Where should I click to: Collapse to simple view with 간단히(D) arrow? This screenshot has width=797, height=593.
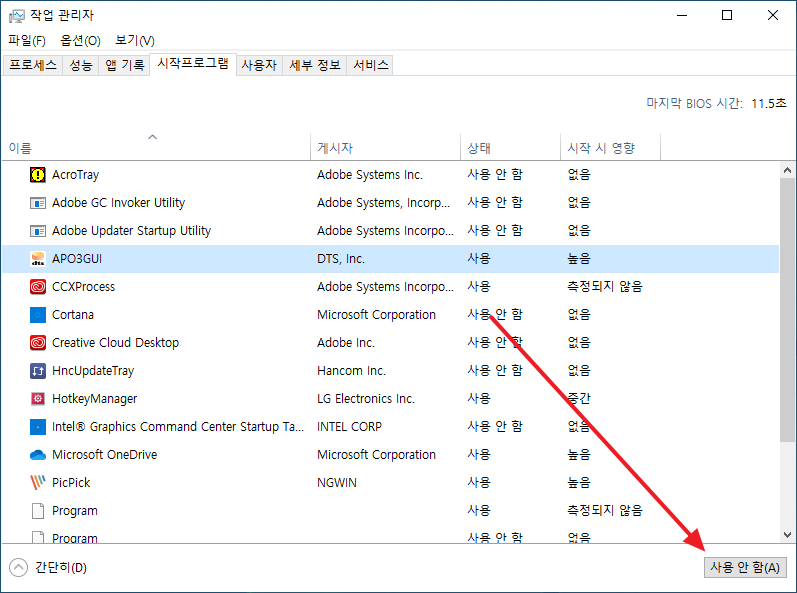[x=18, y=568]
